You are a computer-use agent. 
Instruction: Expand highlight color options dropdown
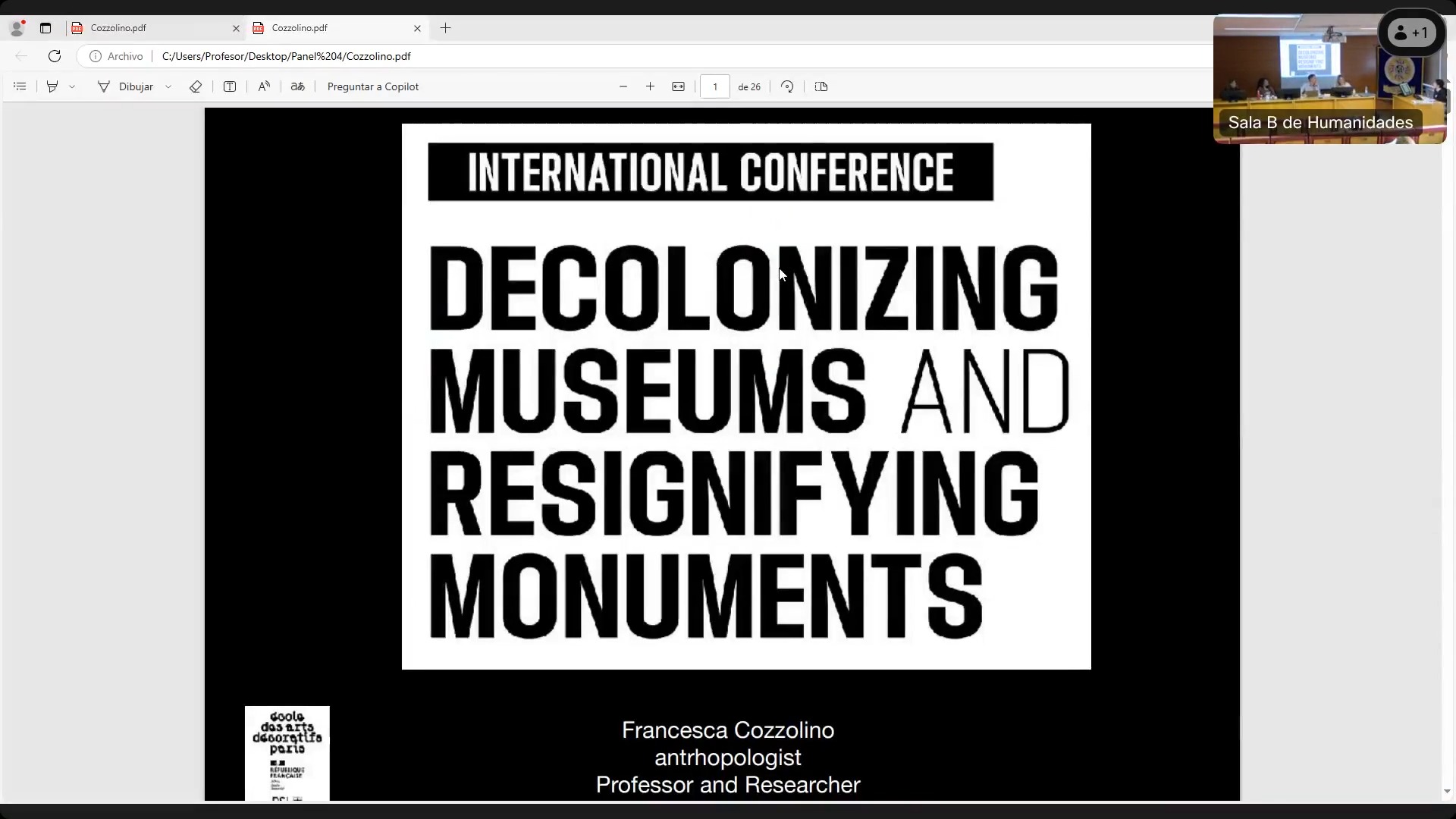click(72, 86)
